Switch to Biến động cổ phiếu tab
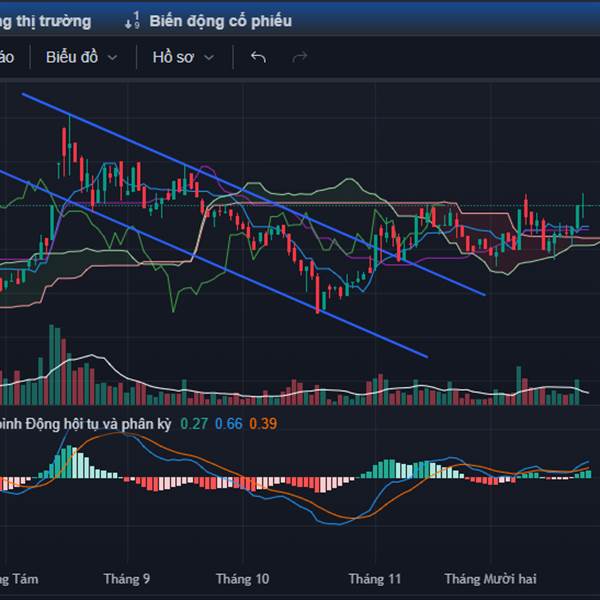 pos(220,20)
